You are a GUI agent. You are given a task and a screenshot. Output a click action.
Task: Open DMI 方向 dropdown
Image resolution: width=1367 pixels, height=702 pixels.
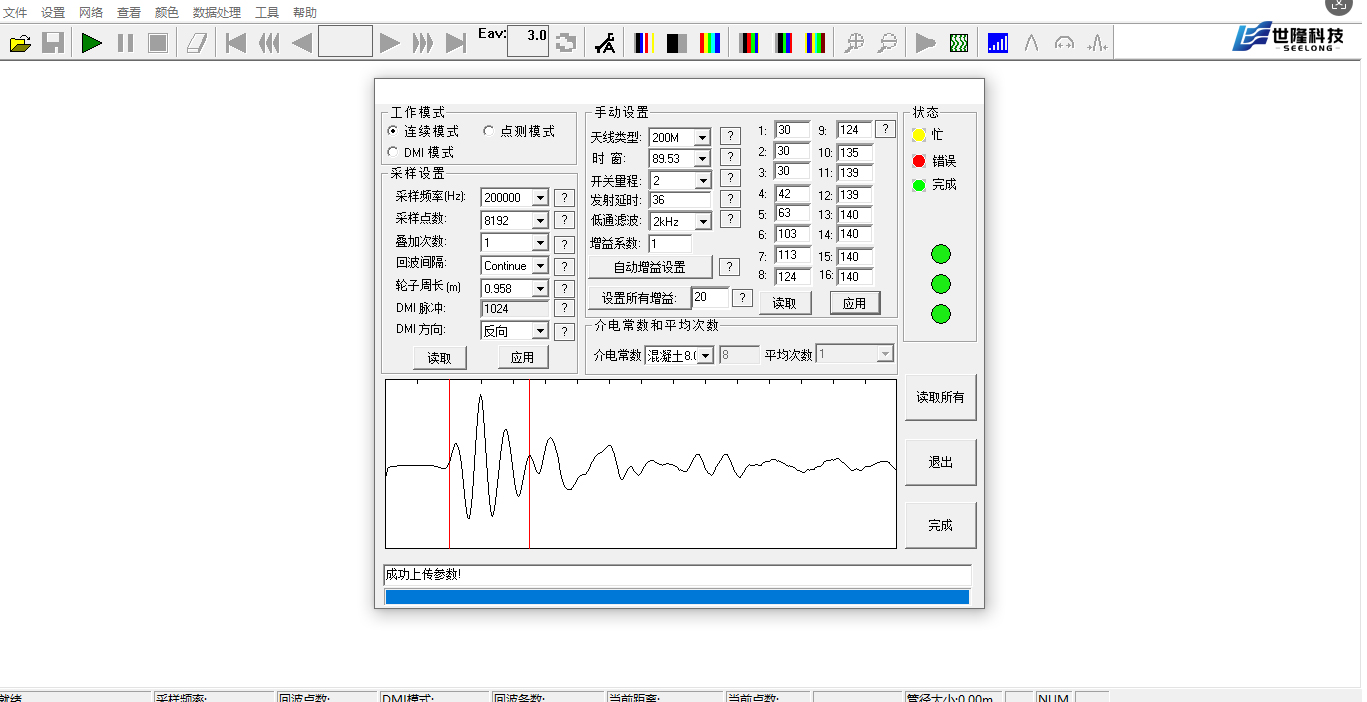click(540, 331)
